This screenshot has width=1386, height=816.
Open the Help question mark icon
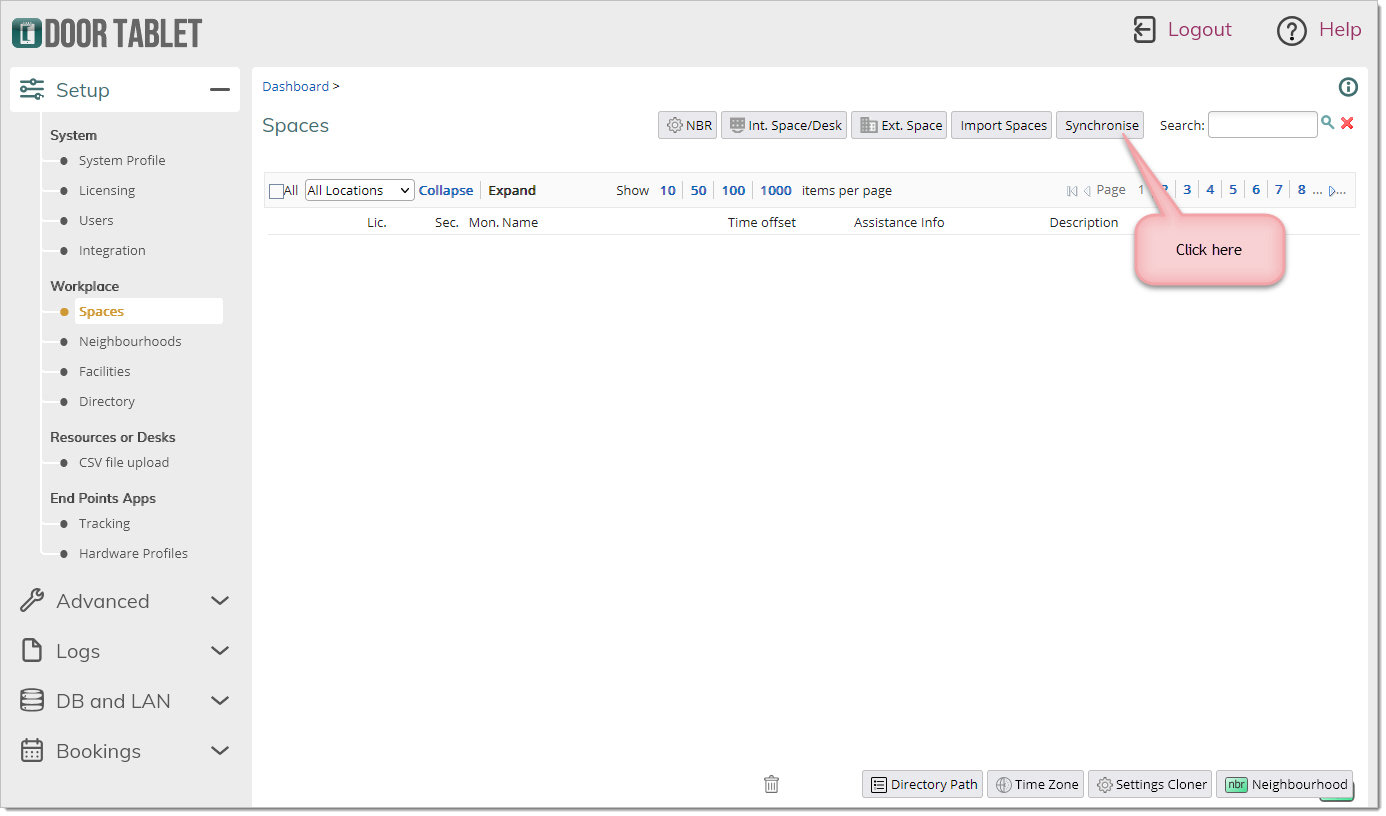pyautogui.click(x=1291, y=31)
